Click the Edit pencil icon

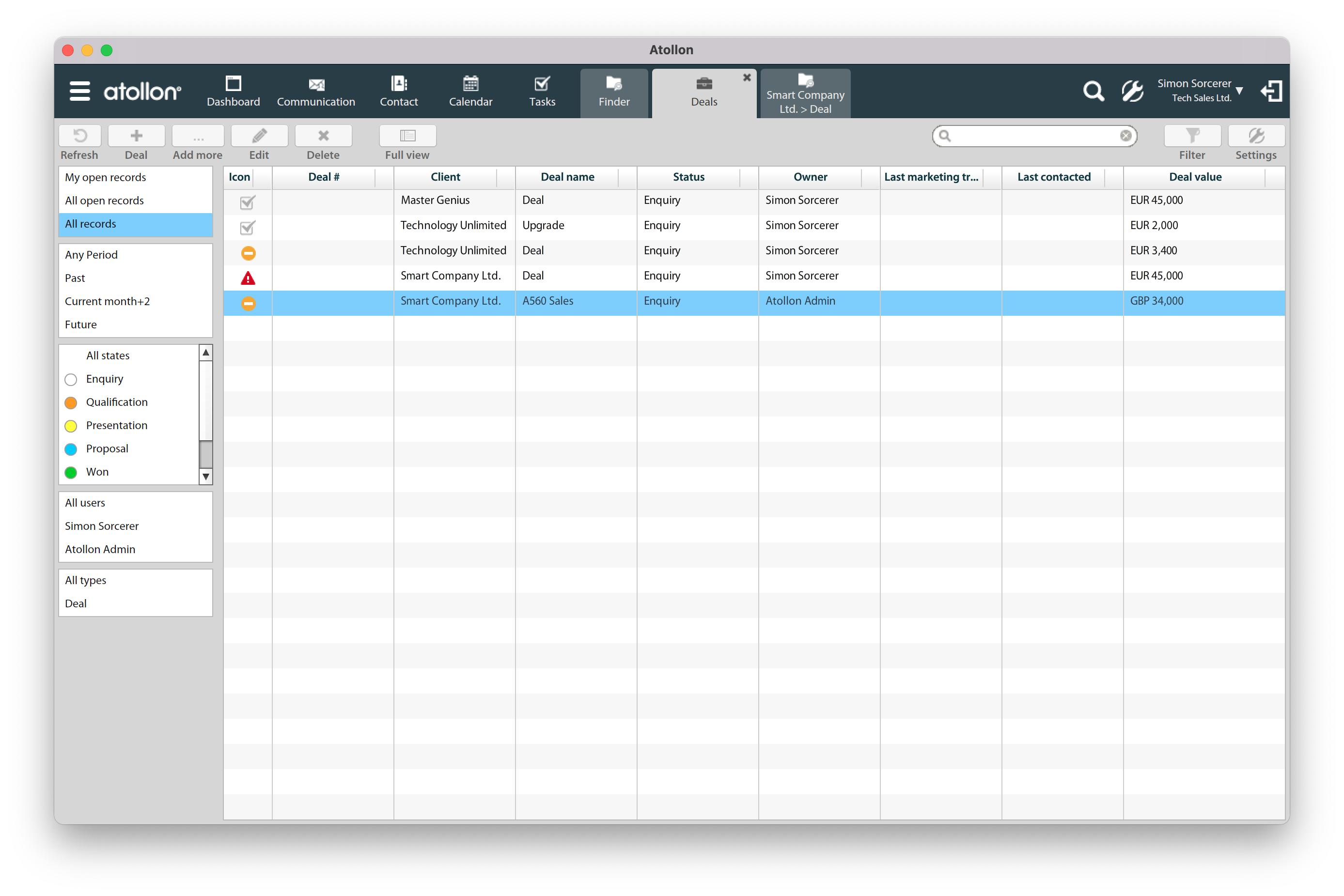(259, 136)
